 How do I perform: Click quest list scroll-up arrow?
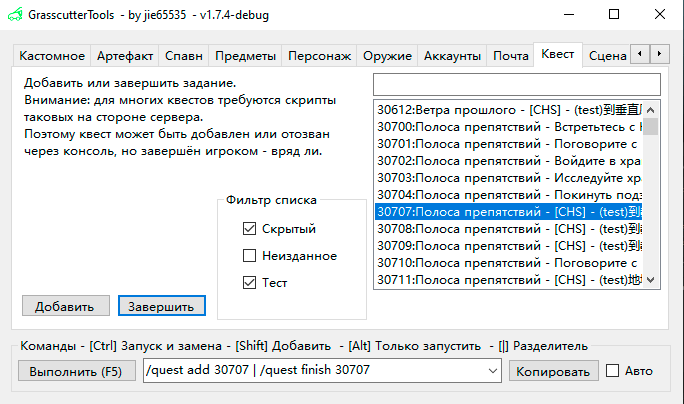(x=651, y=109)
